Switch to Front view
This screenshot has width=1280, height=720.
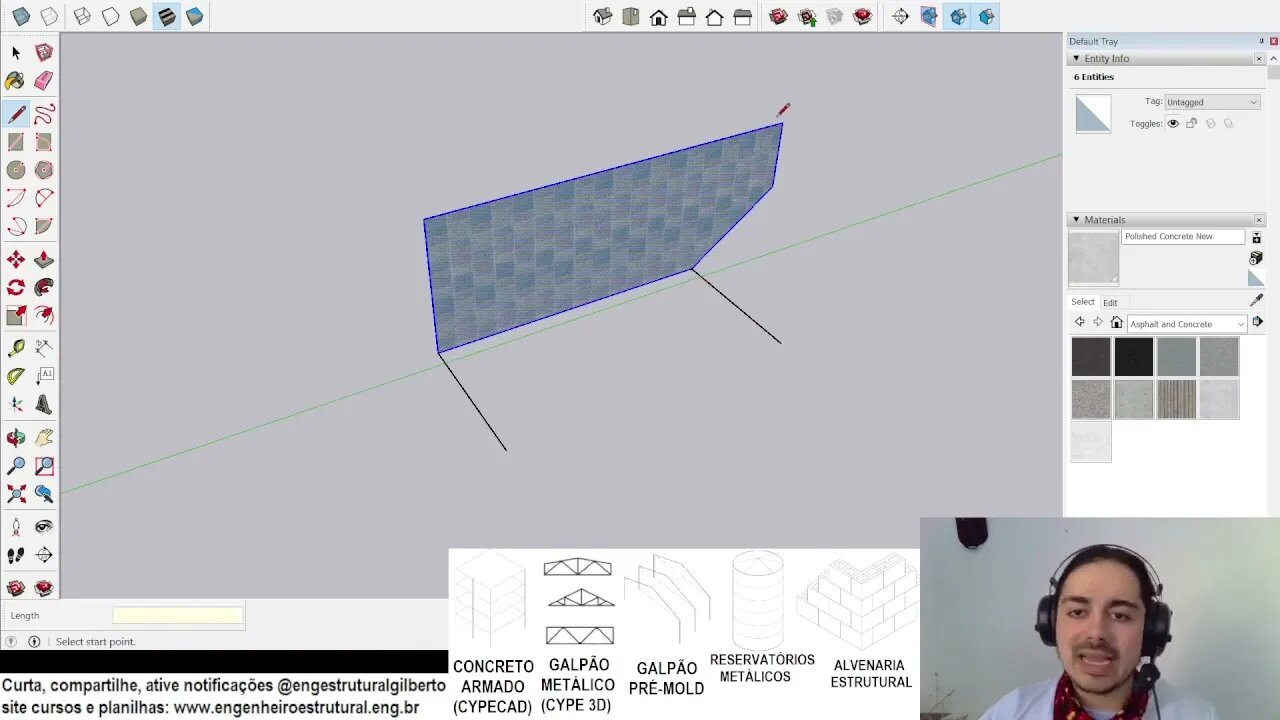coord(659,16)
